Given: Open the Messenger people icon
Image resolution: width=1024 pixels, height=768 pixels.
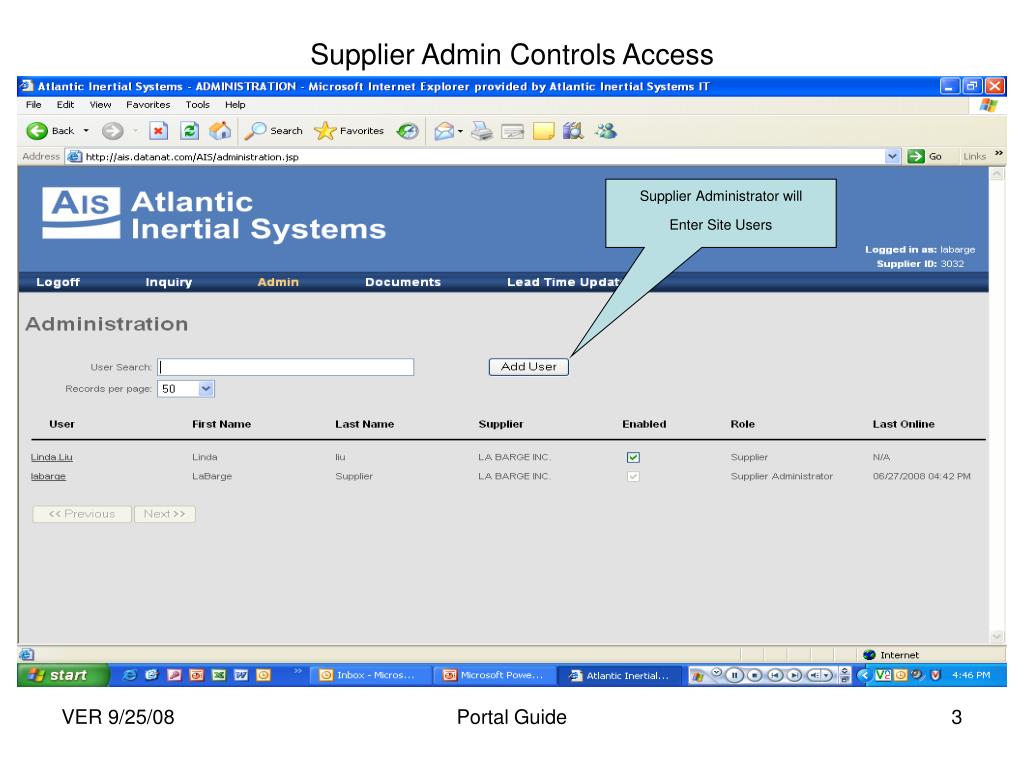Looking at the screenshot, I should (x=606, y=131).
